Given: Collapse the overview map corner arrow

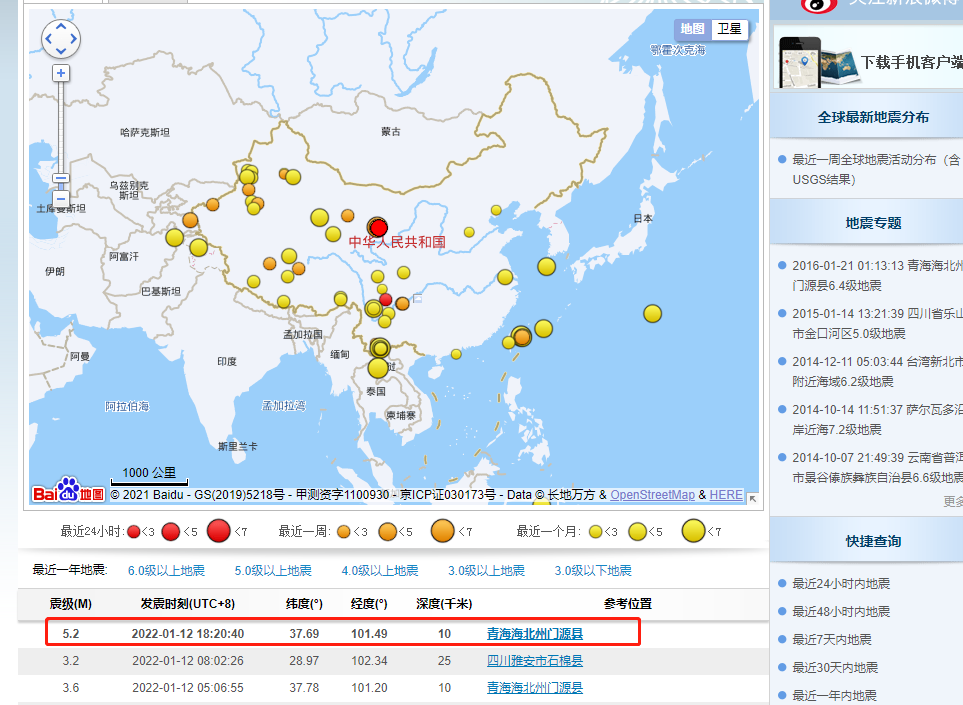Looking at the screenshot, I should click(752, 498).
